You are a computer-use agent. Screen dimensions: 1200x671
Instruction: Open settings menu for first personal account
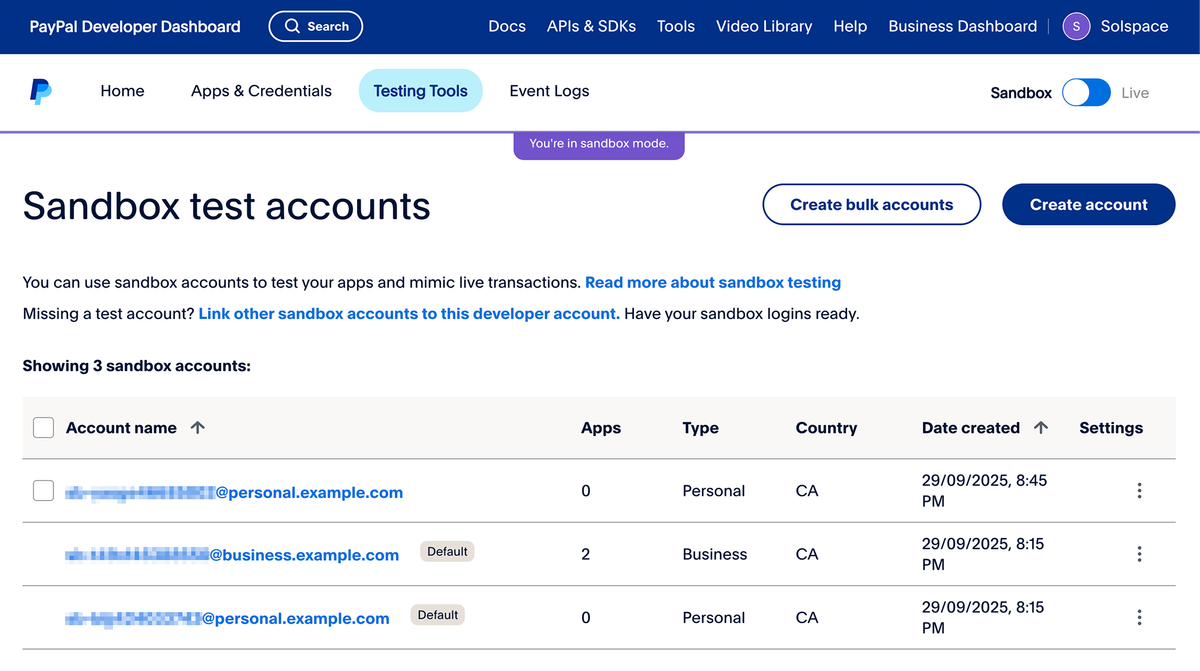coord(1139,491)
